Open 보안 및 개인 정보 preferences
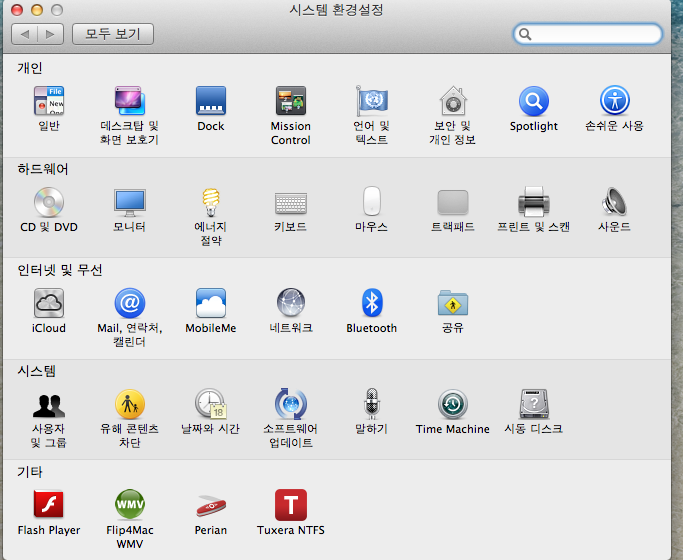The height and width of the screenshot is (560, 683). [x=453, y=101]
